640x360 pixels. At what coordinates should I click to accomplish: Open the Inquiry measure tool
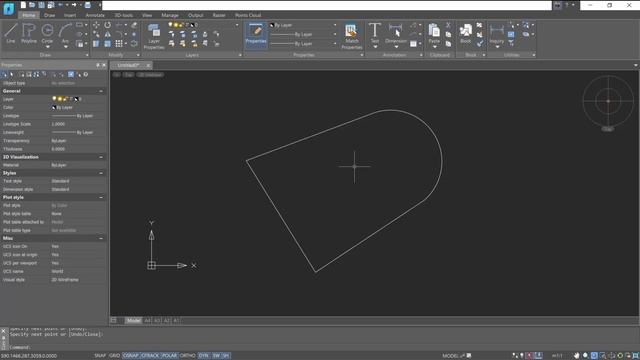[x=497, y=33]
